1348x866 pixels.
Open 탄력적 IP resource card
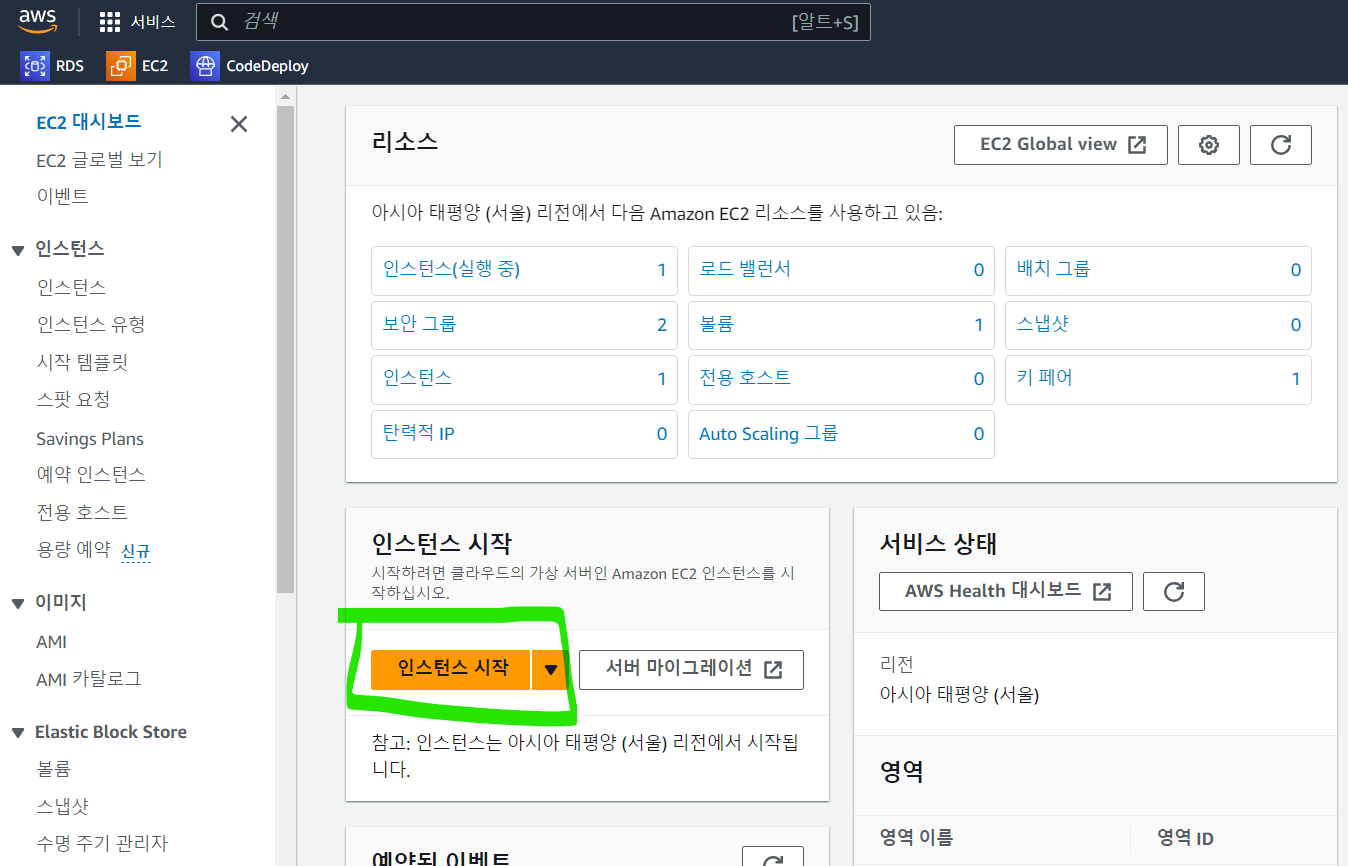point(524,434)
